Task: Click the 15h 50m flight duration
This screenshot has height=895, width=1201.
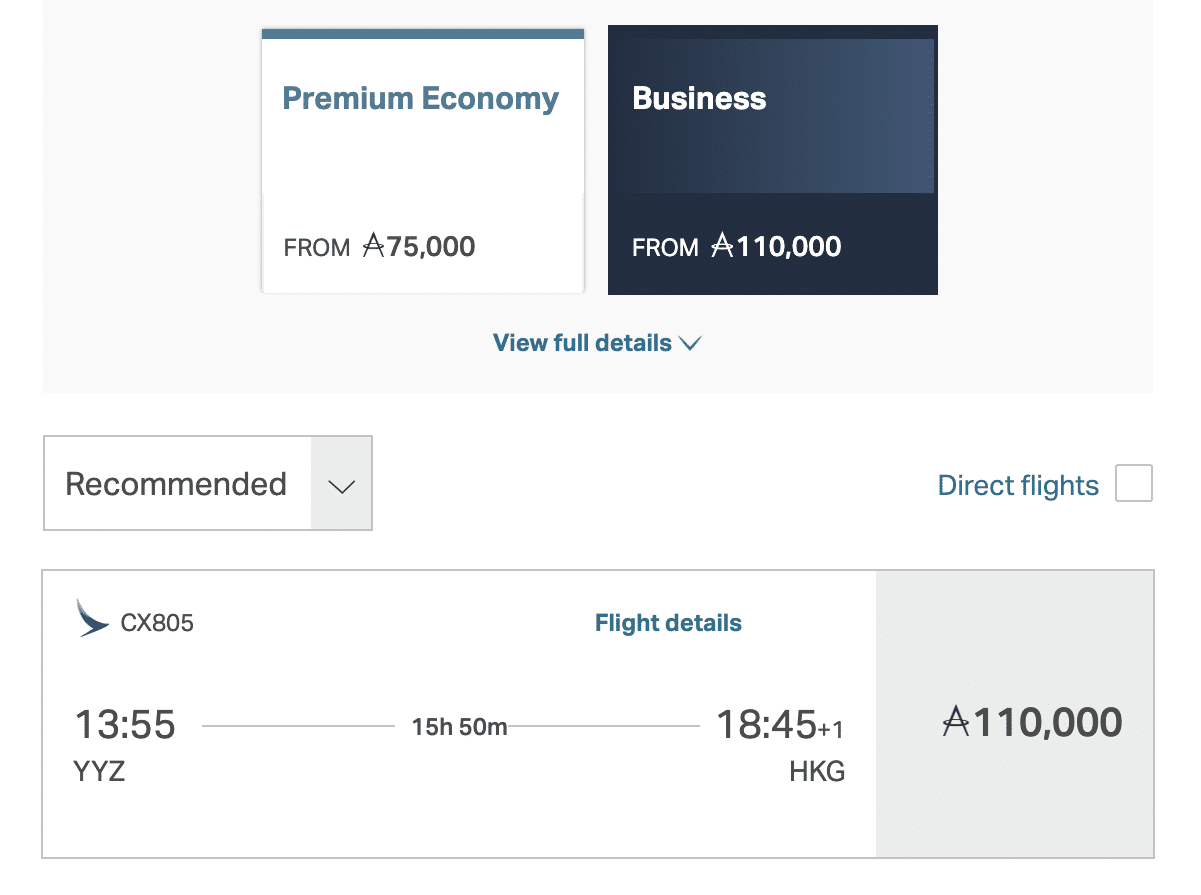Action: [459, 727]
